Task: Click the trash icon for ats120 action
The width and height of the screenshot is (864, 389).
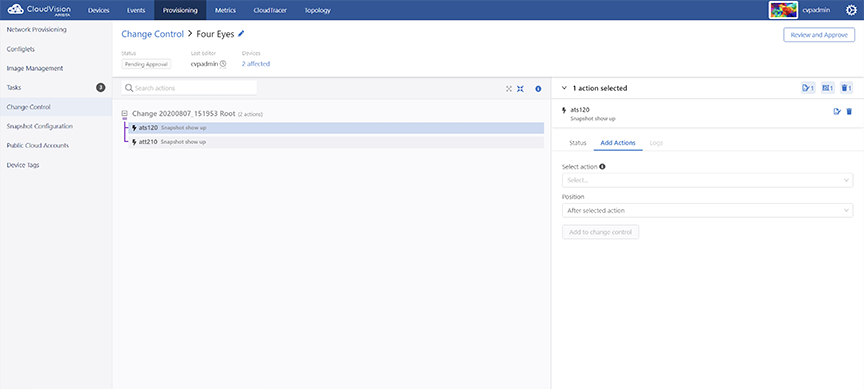Action: 849,111
